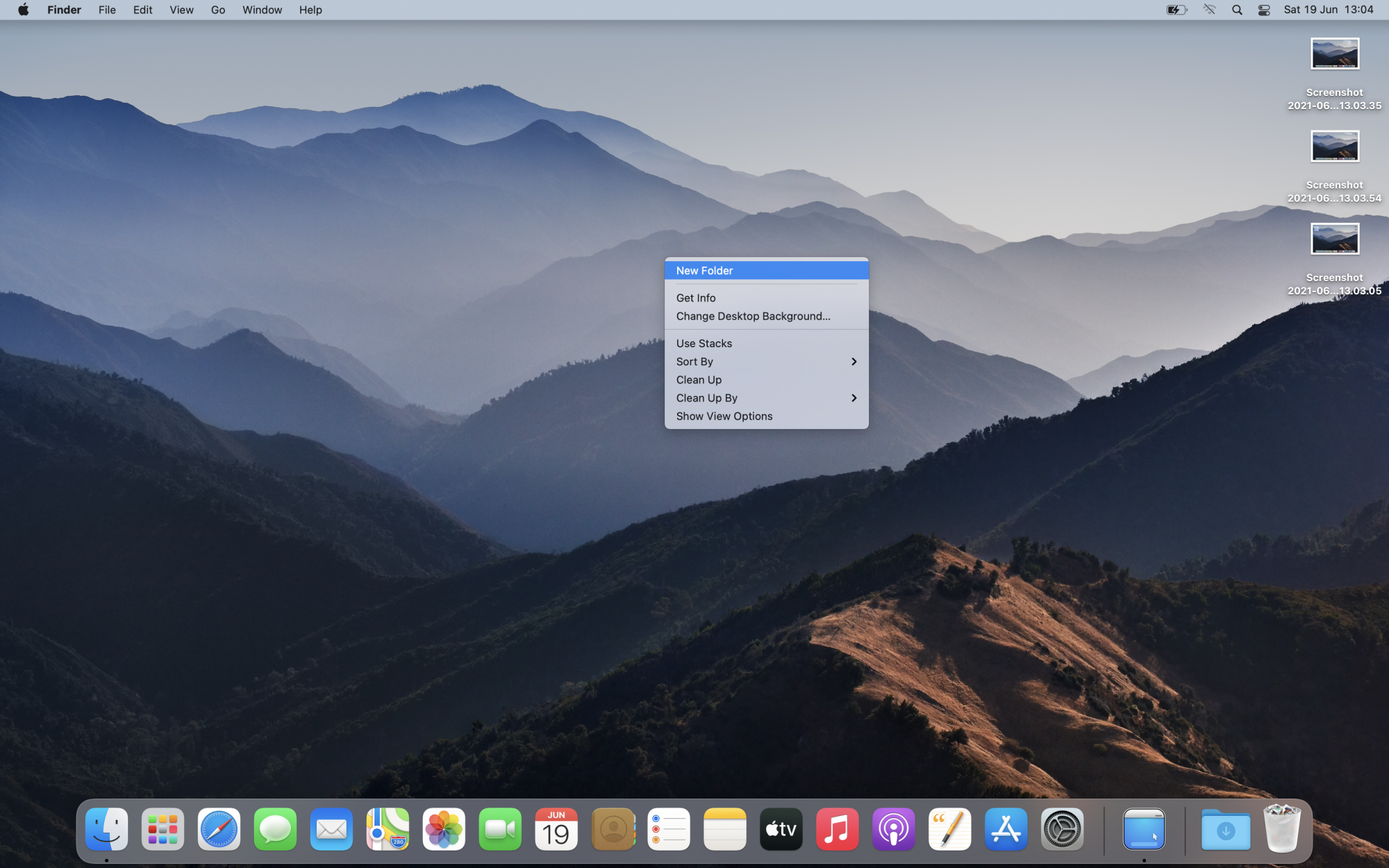
Task: Open the Maps app icon
Action: pyautogui.click(x=388, y=829)
